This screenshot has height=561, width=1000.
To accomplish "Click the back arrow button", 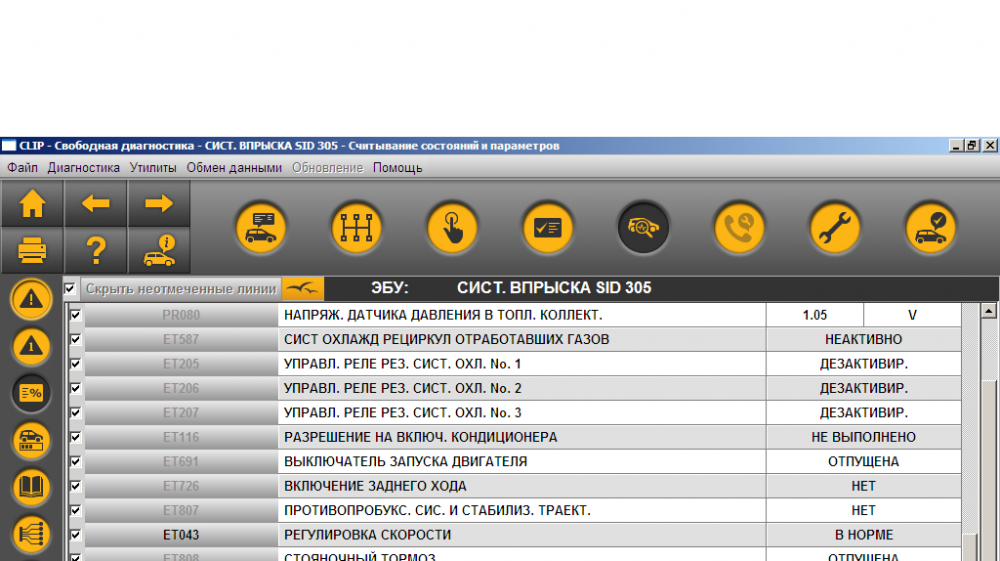I will point(96,204).
